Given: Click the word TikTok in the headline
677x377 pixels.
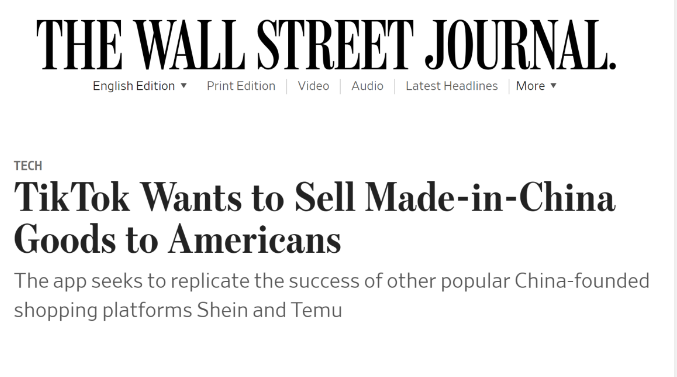Looking at the screenshot, I should (72, 198).
